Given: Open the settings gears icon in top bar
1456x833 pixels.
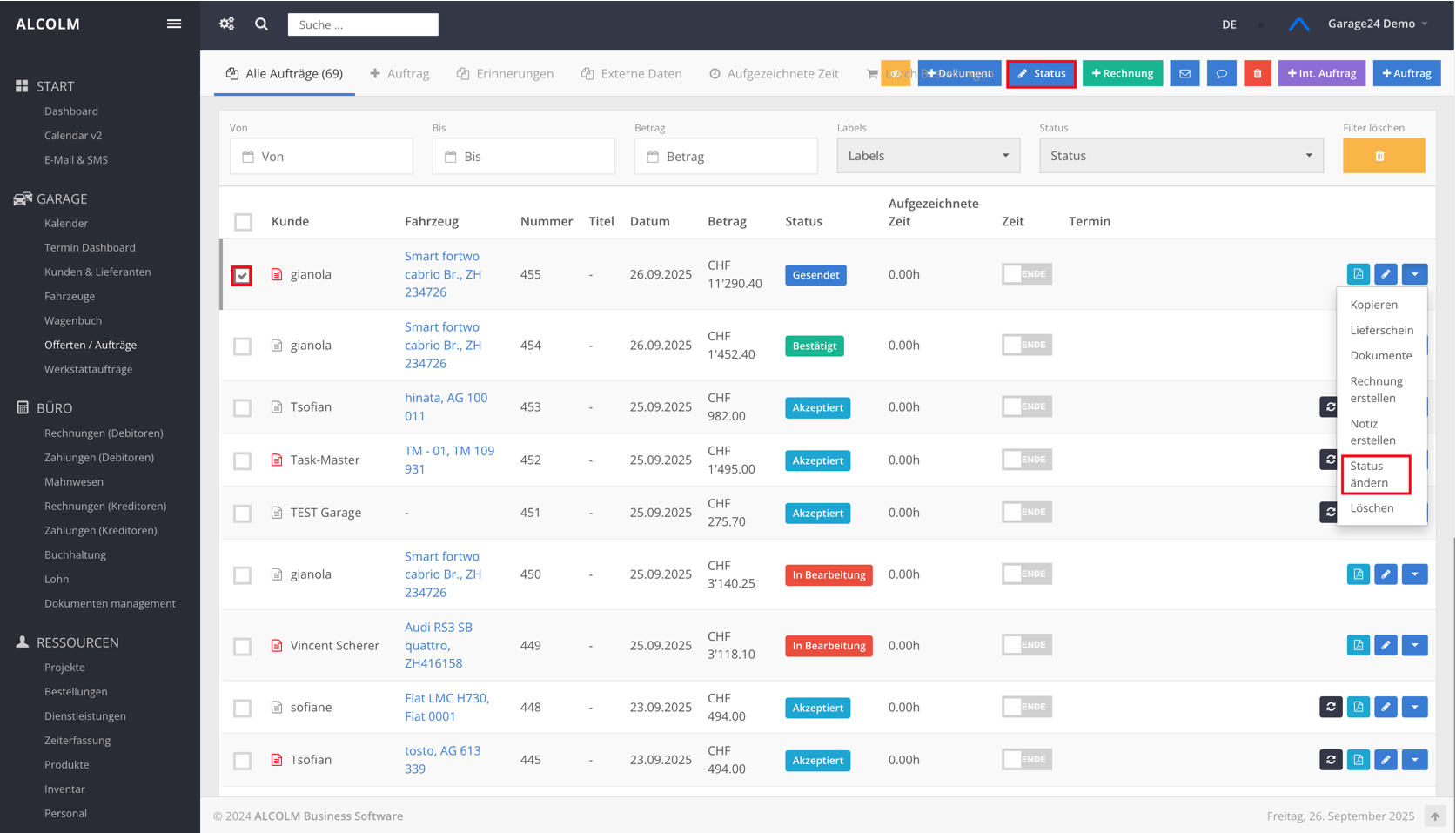Looking at the screenshot, I should [x=227, y=24].
